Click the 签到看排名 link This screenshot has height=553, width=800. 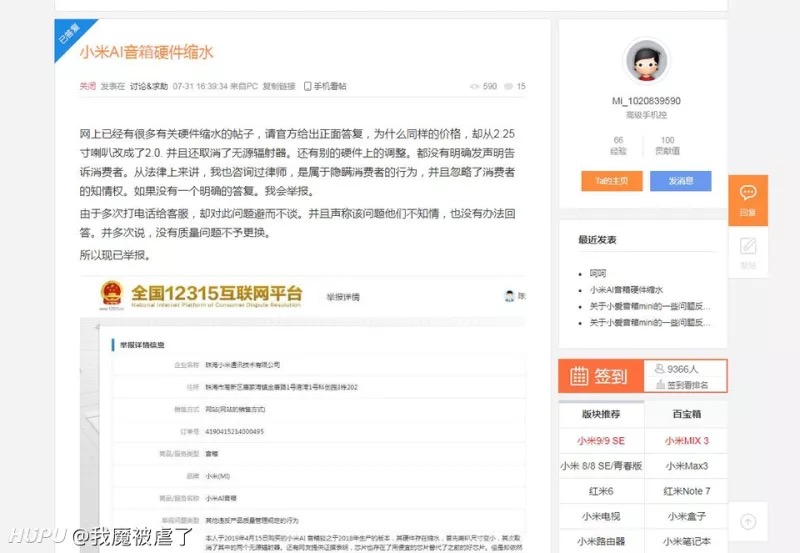pos(687,385)
